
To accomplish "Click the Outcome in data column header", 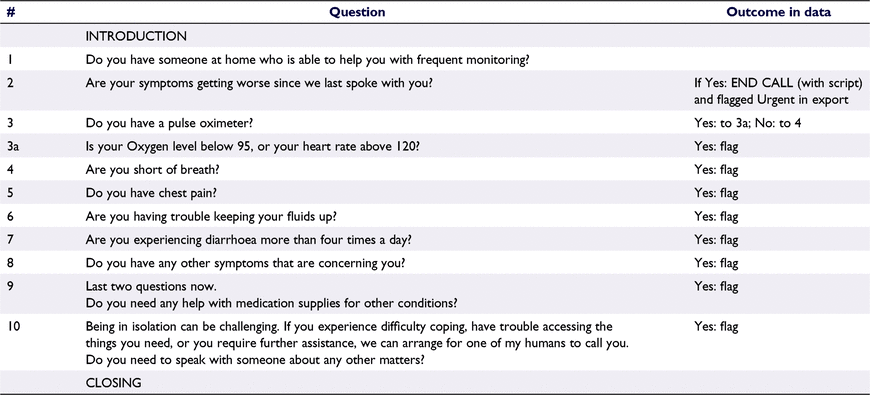I will (778, 12).
